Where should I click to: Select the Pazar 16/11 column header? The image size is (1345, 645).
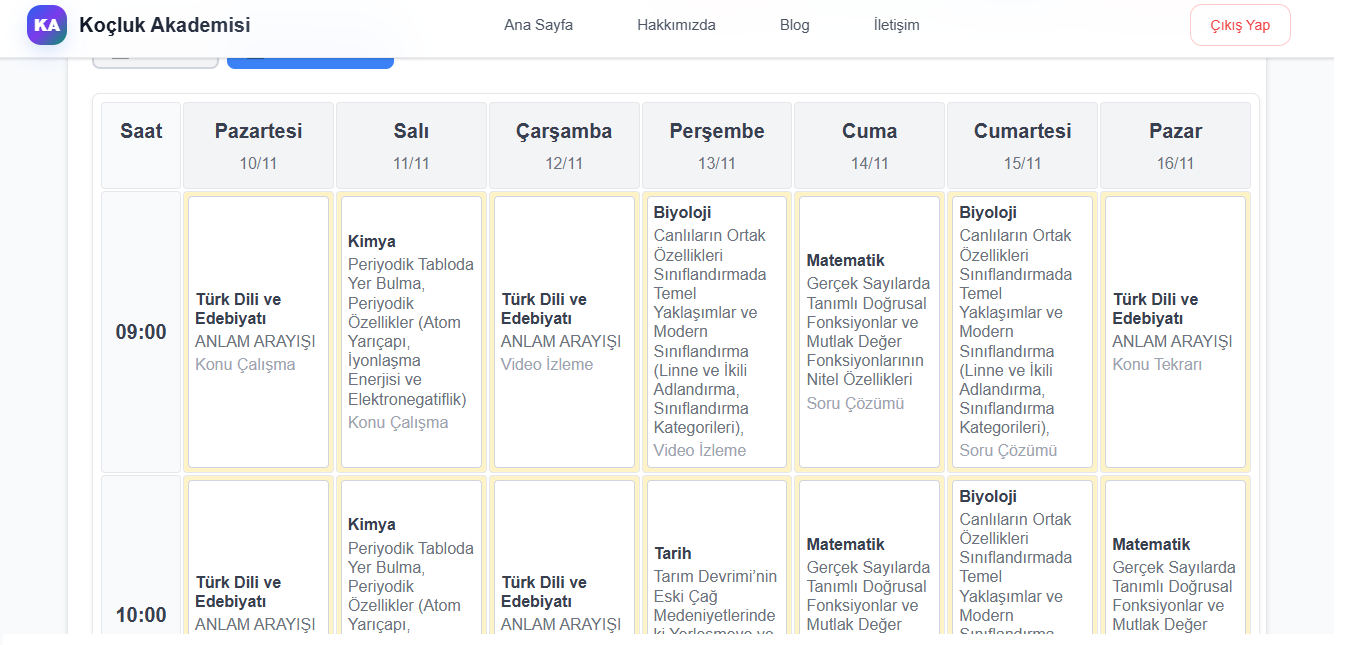pos(1175,145)
